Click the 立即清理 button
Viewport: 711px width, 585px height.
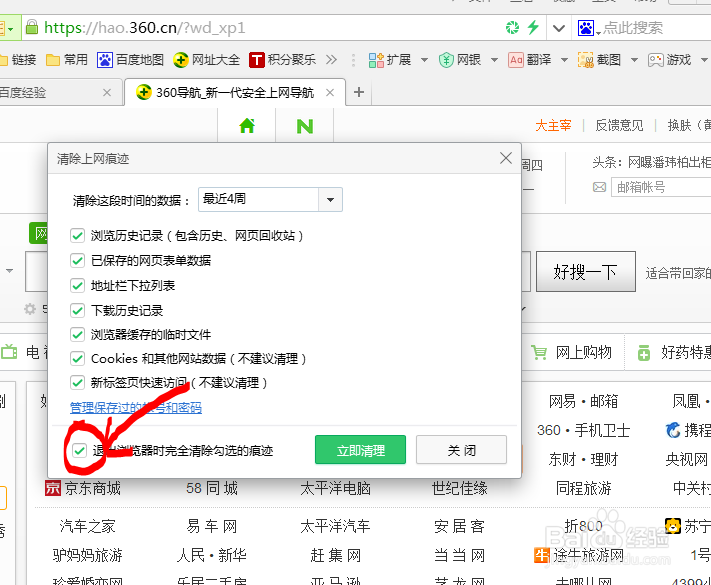point(360,450)
